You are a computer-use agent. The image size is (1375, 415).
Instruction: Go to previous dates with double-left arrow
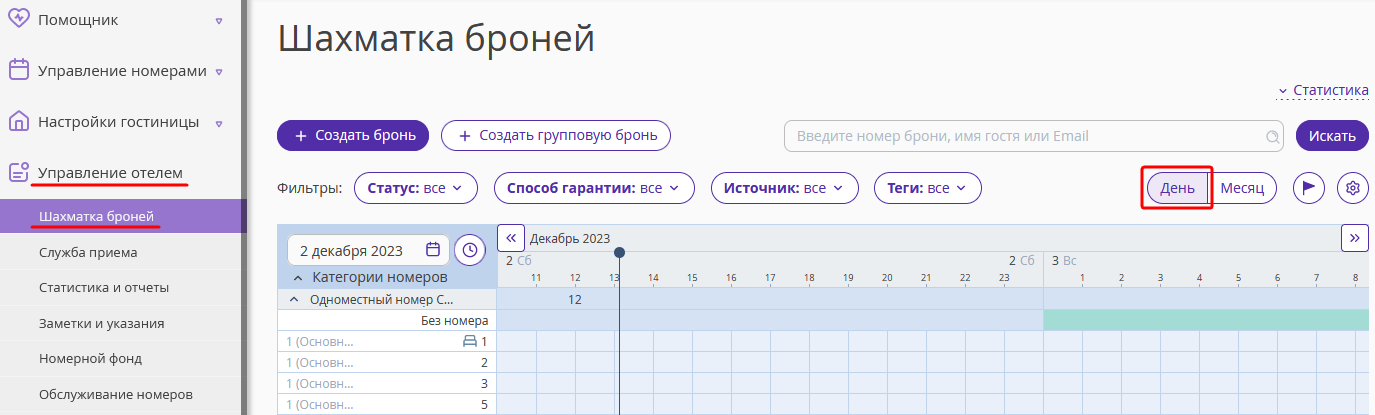(x=510, y=238)
